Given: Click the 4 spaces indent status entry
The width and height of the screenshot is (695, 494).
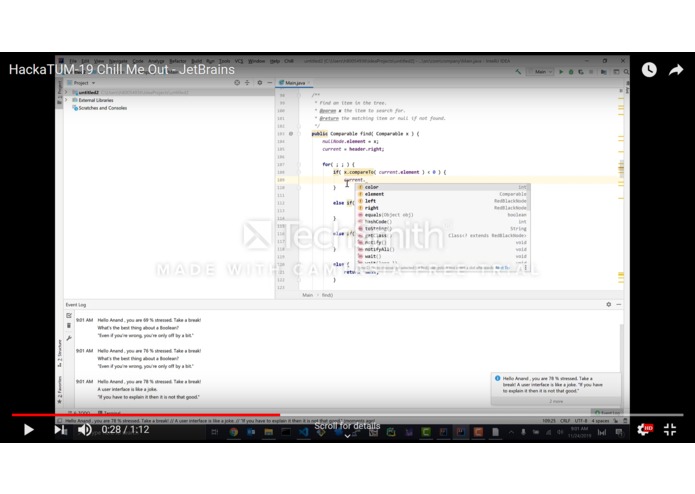Looking at the screenshot, I should coord(601,421).
